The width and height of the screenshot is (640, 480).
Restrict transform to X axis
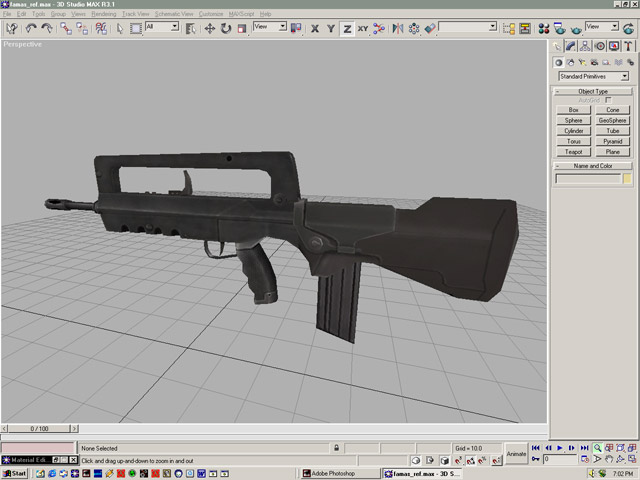(315, 29)
